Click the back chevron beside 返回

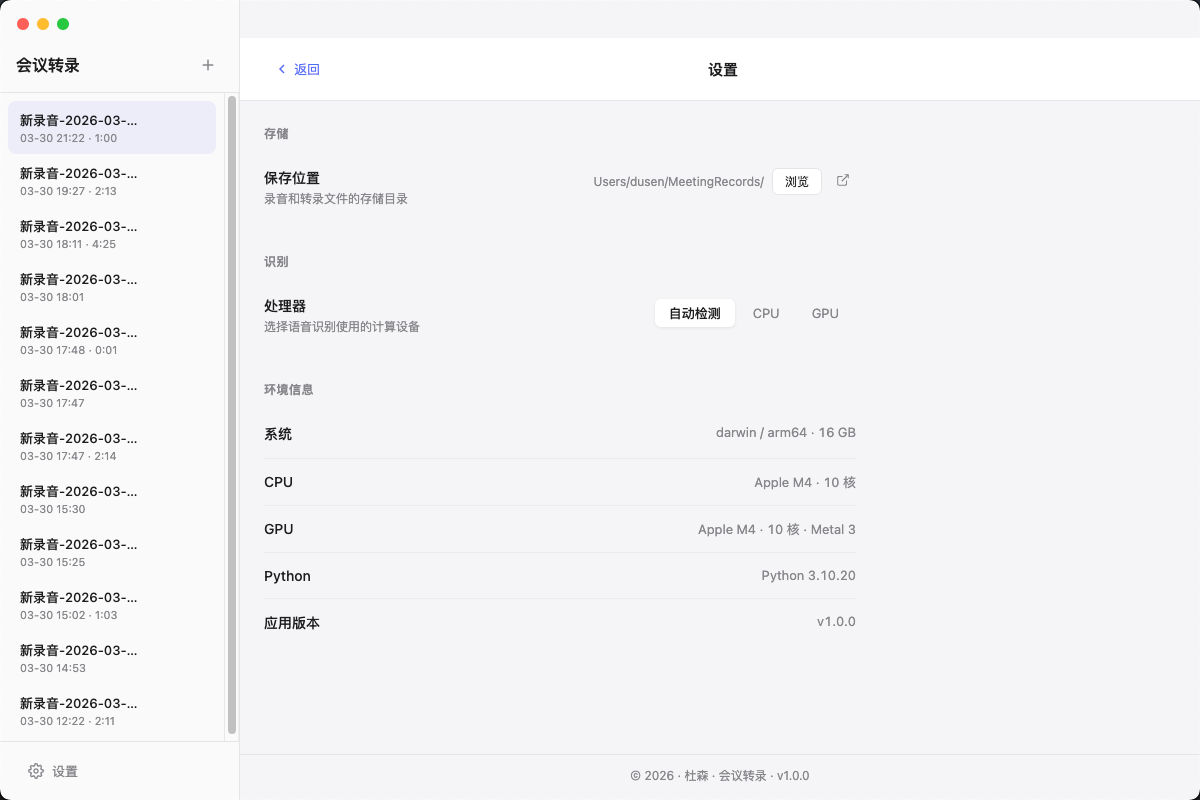point(282,69)
